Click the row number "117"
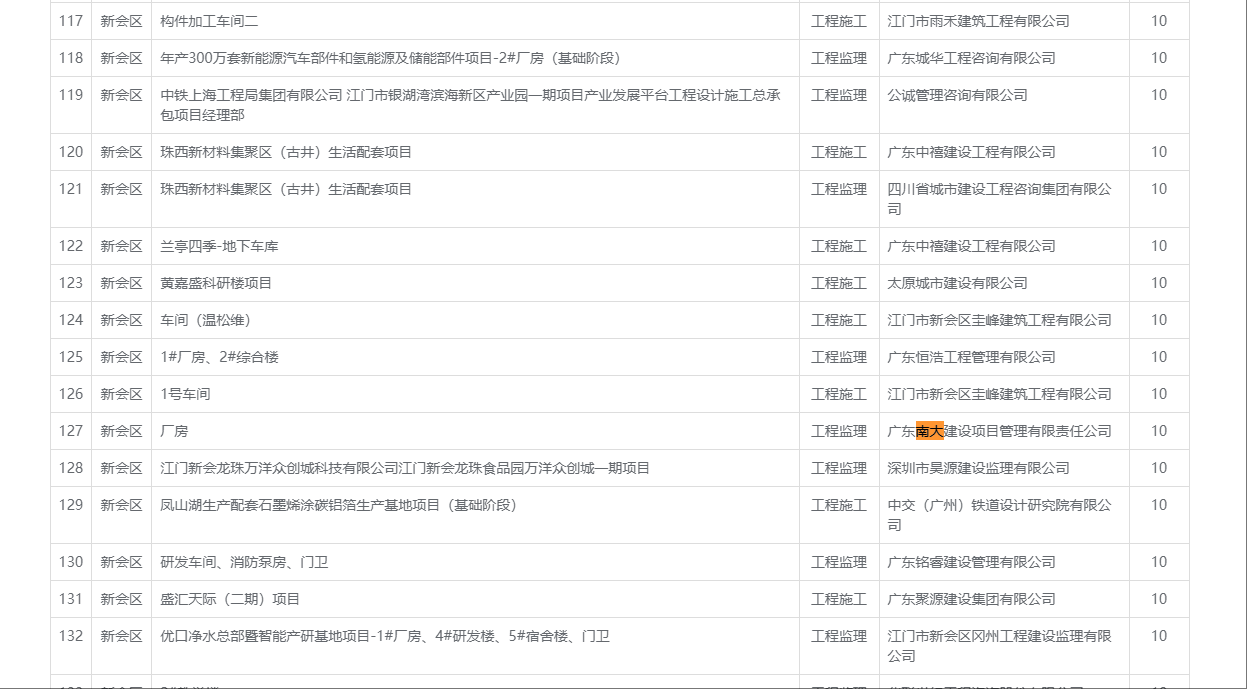Viewport: 1247px width, 689px height. (71, 21)
